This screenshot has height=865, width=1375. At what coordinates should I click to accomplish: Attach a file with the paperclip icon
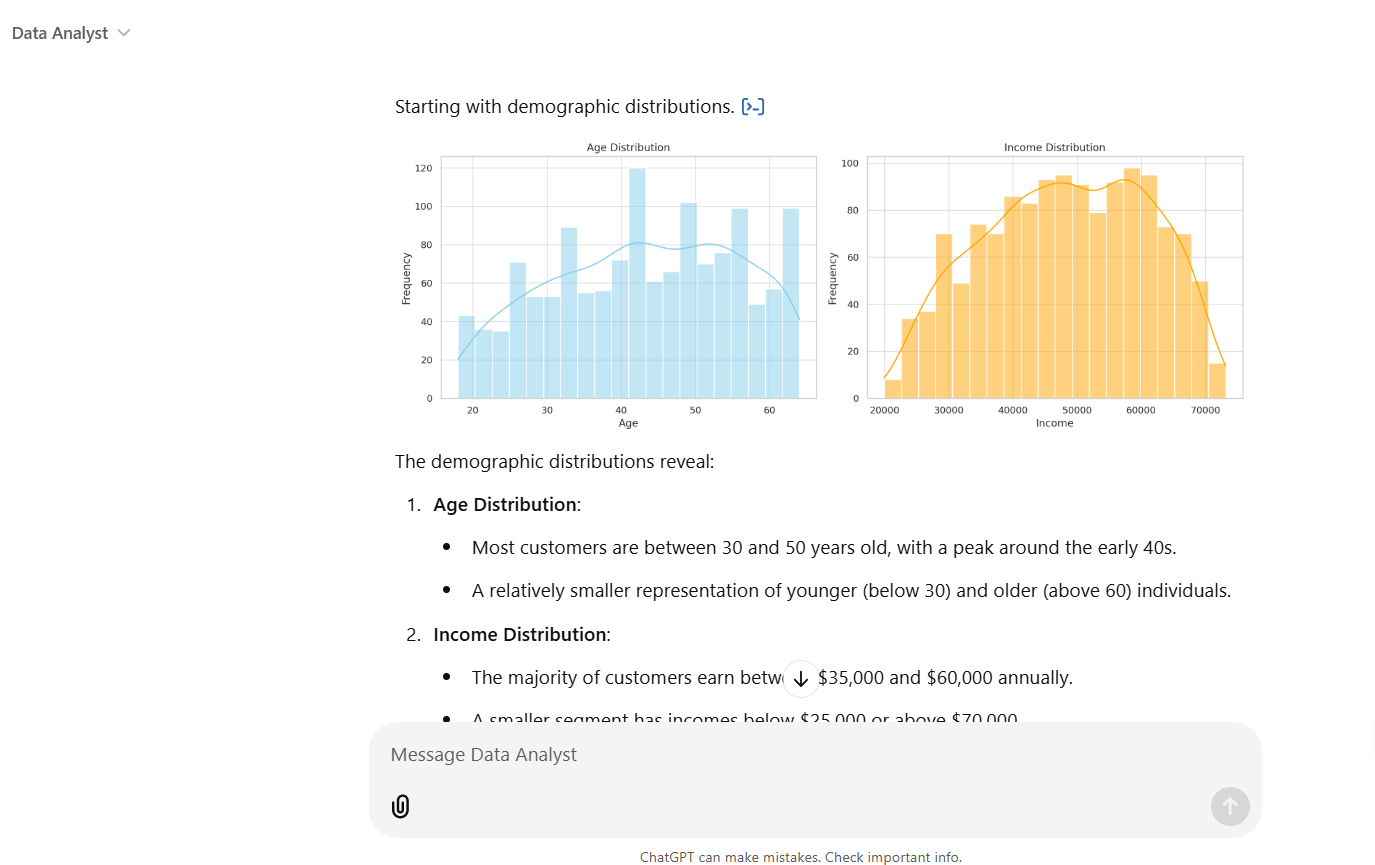pyautogui.click(x=400, y=806)
